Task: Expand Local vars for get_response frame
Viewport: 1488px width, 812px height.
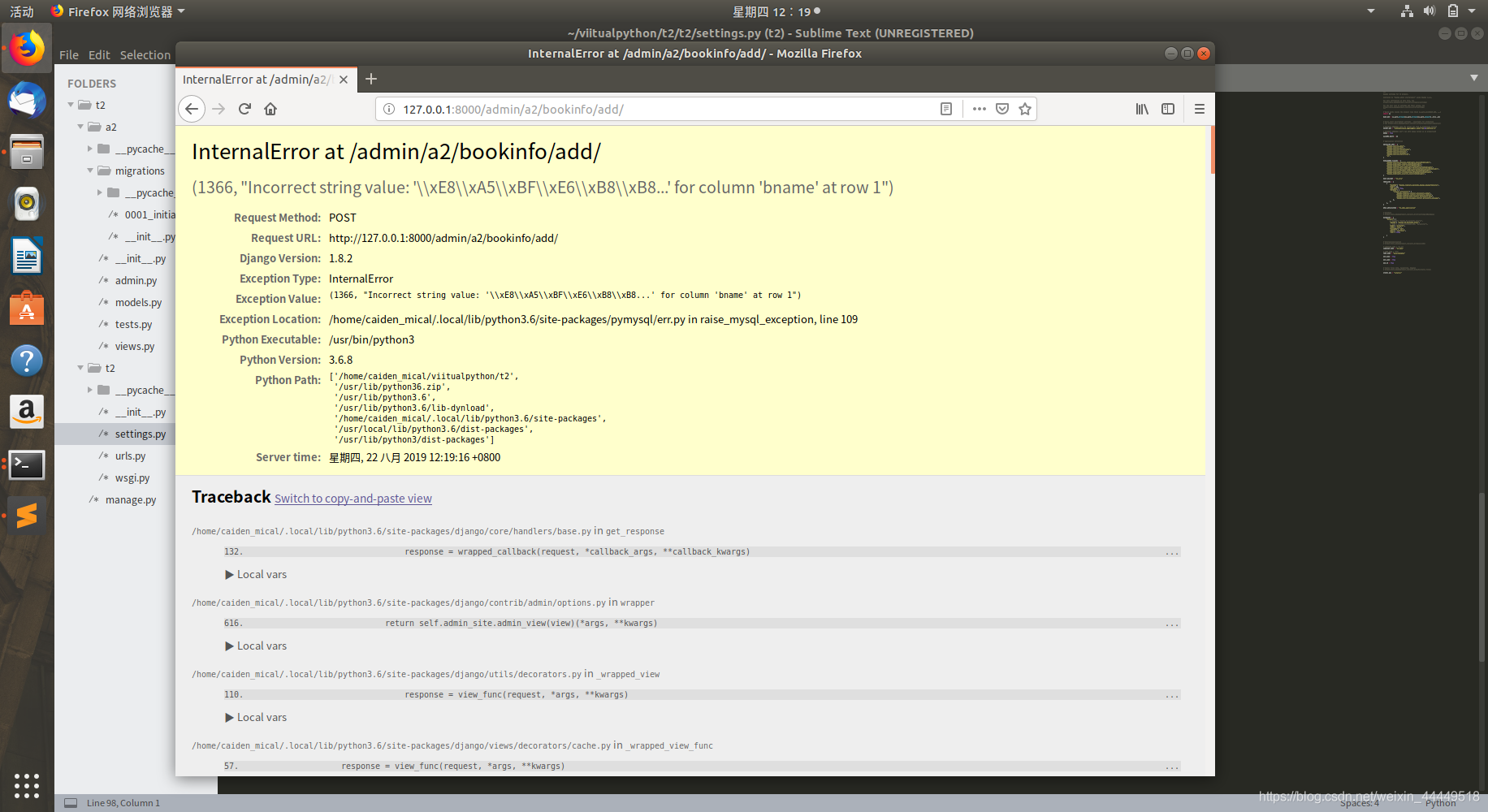Action: point(256,574)
